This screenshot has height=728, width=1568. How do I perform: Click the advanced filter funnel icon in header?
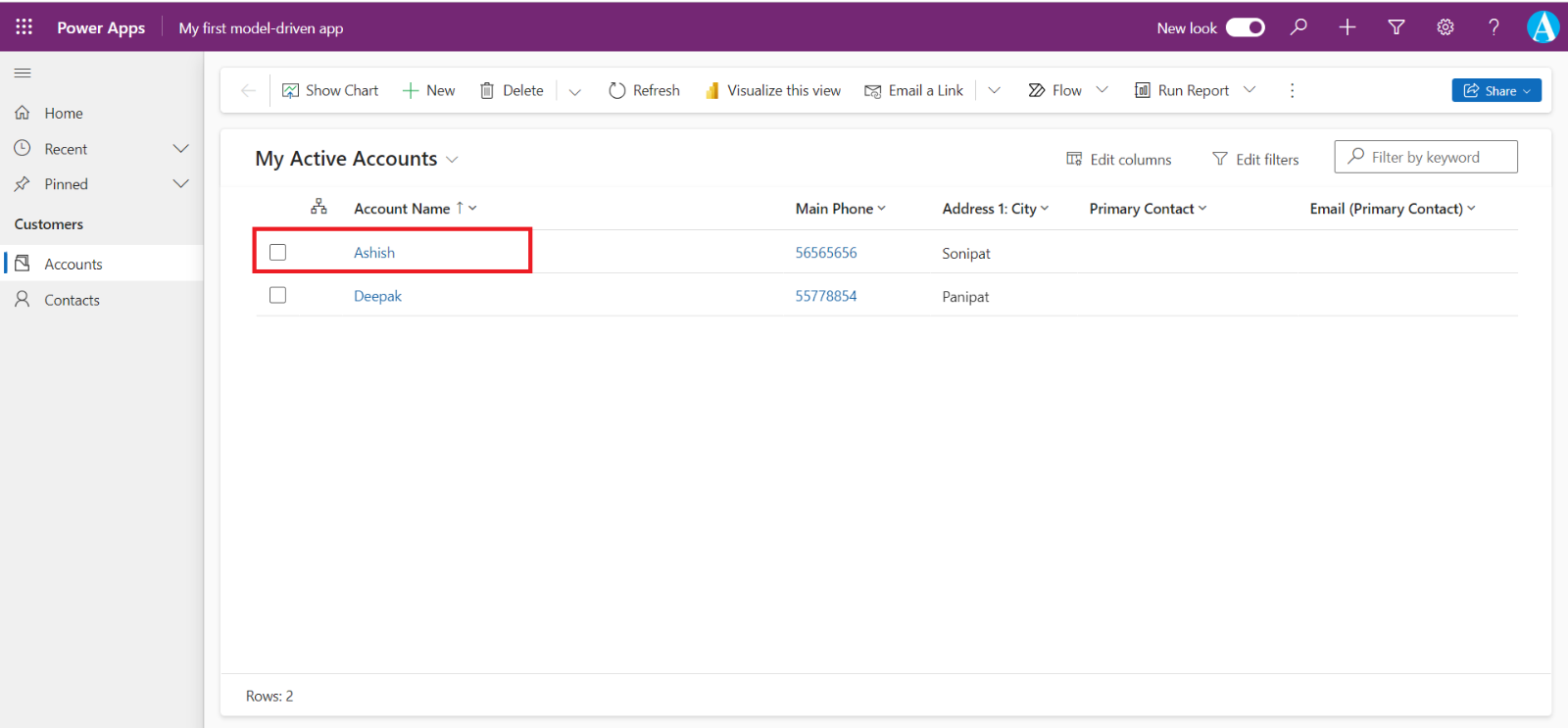click(1396, 27)
